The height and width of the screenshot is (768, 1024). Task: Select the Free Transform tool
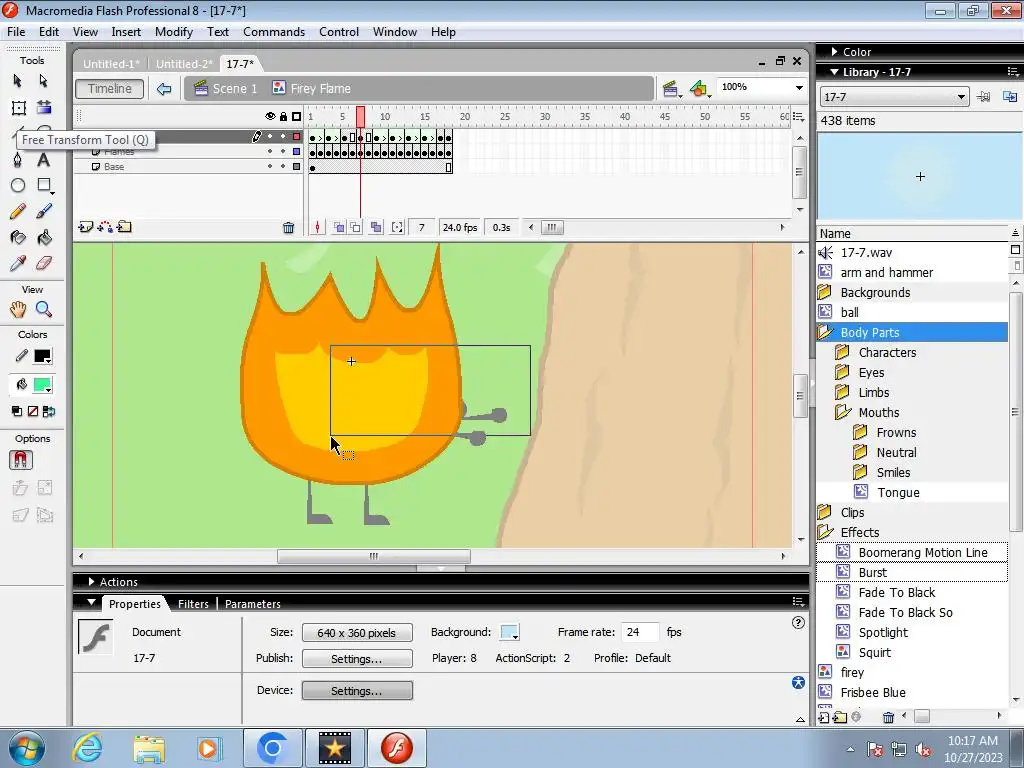coord(18,108)
